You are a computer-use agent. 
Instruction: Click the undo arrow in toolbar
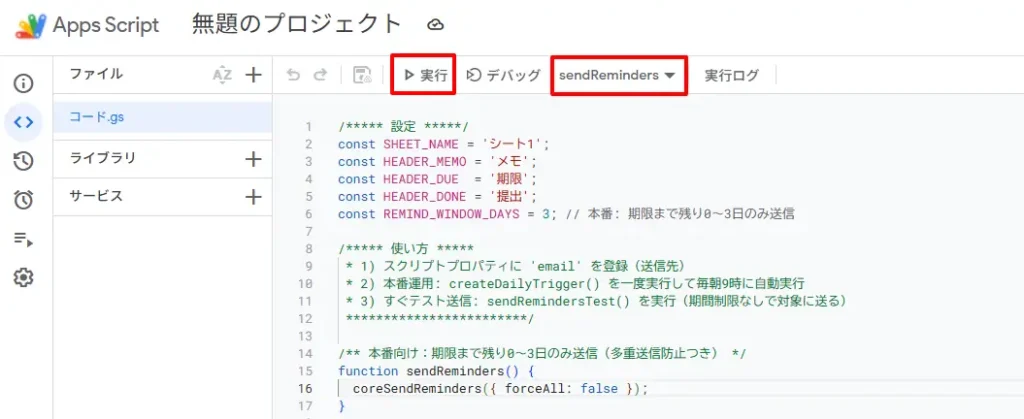coord(293,75)
